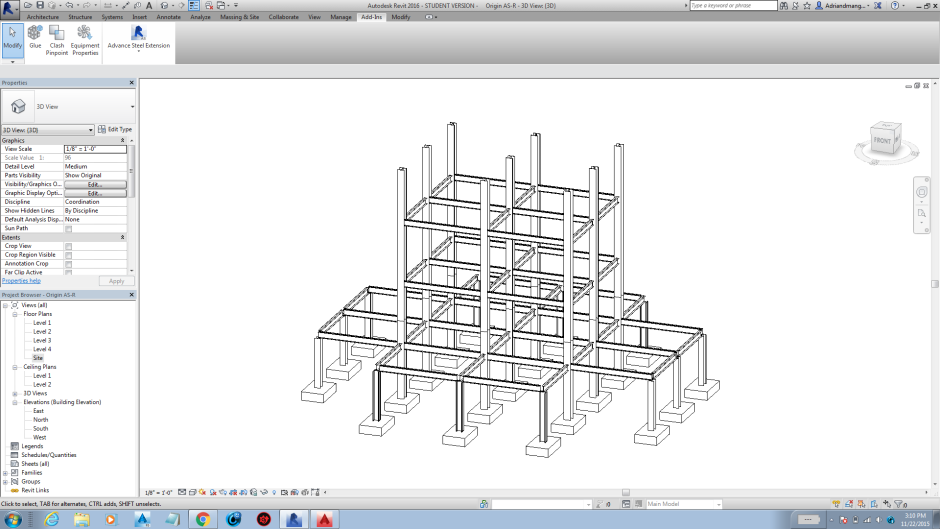Switch to the Architecture ribbon tab
Viewport: 940px width, 529px height.
click(x=42, y=17)
